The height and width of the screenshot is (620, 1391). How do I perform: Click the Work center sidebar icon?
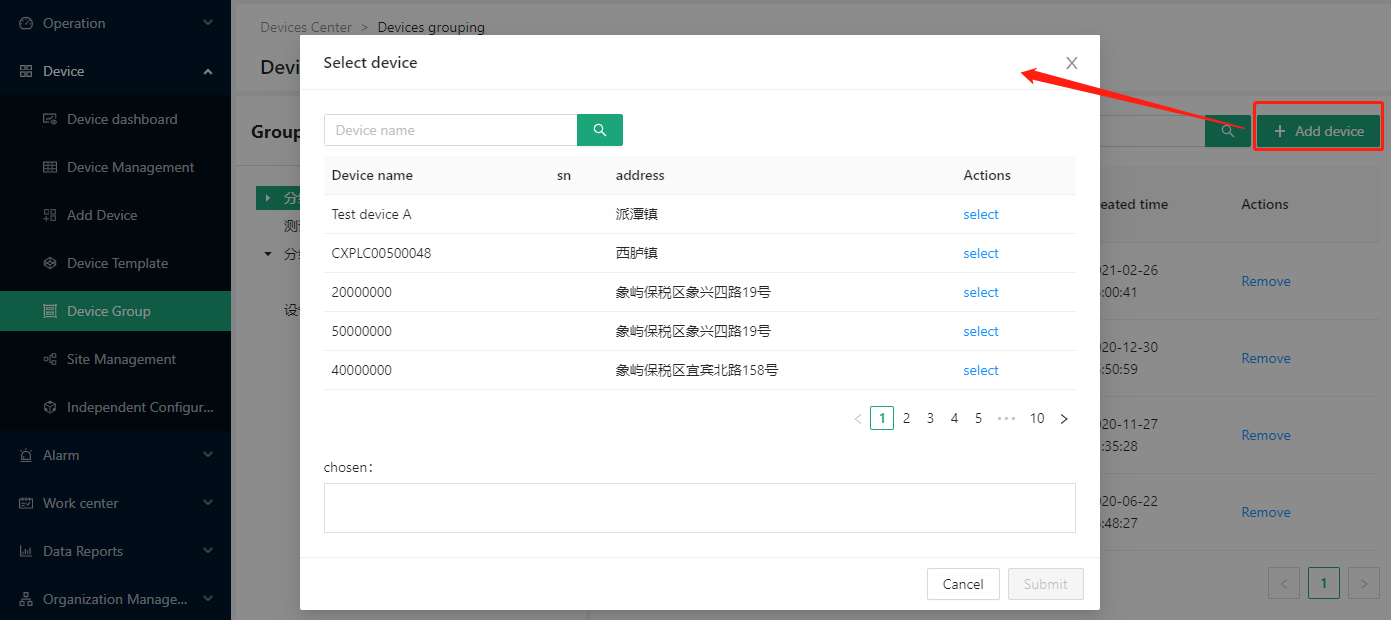pos(26,503)
